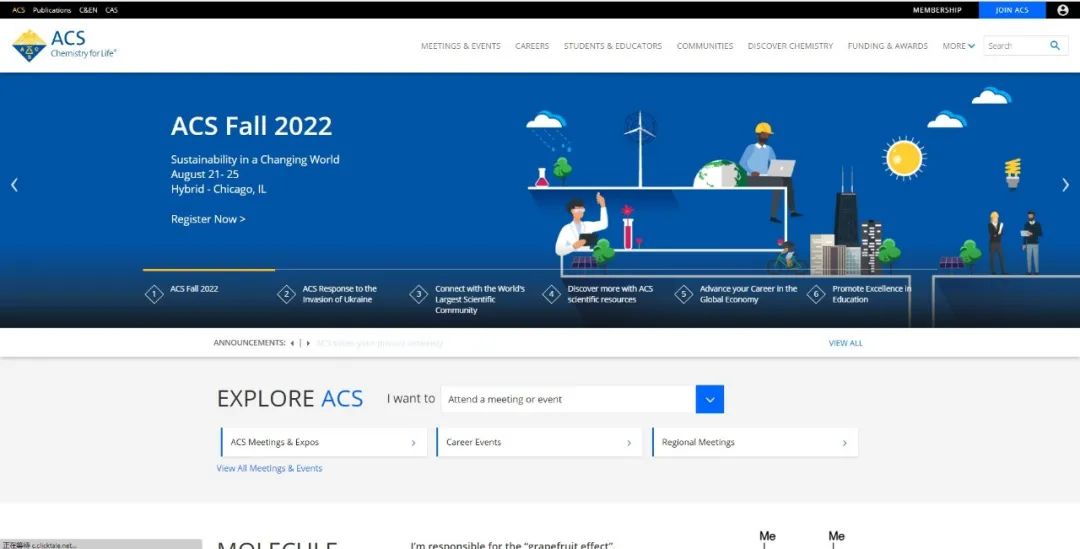Click the ACS Chemistry for Life logo

tap(64, 45)
